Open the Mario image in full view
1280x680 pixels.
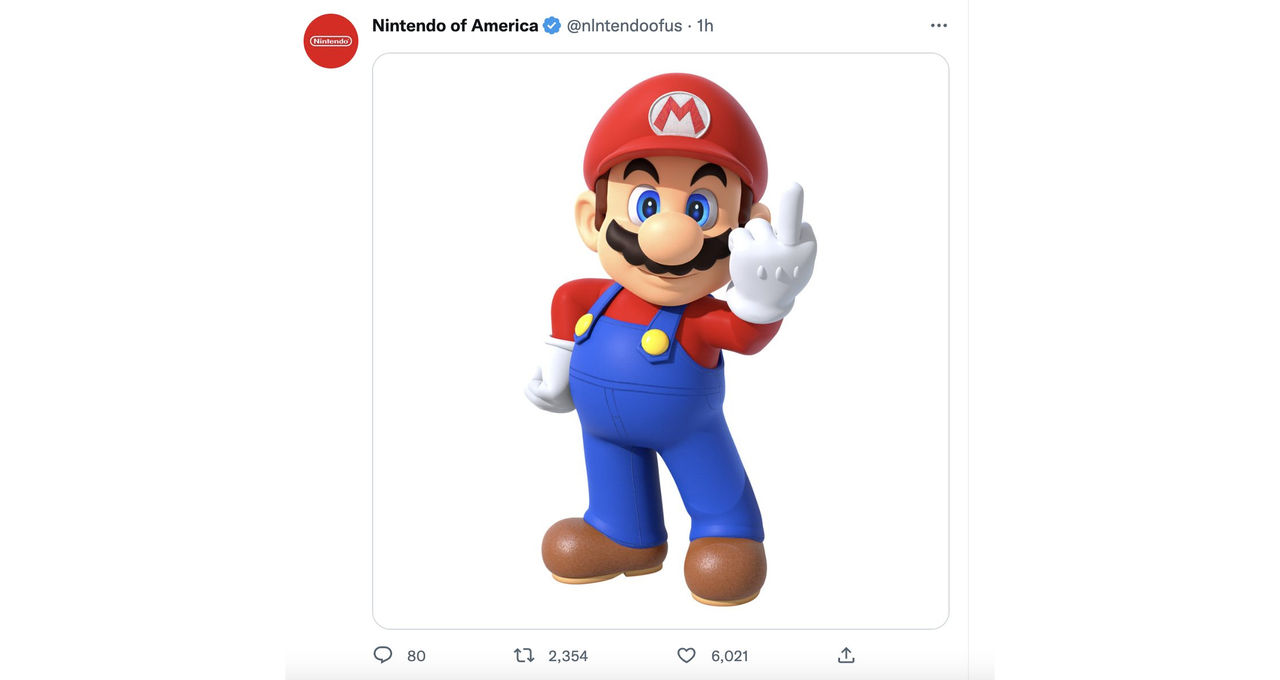[x=660, y=340]
